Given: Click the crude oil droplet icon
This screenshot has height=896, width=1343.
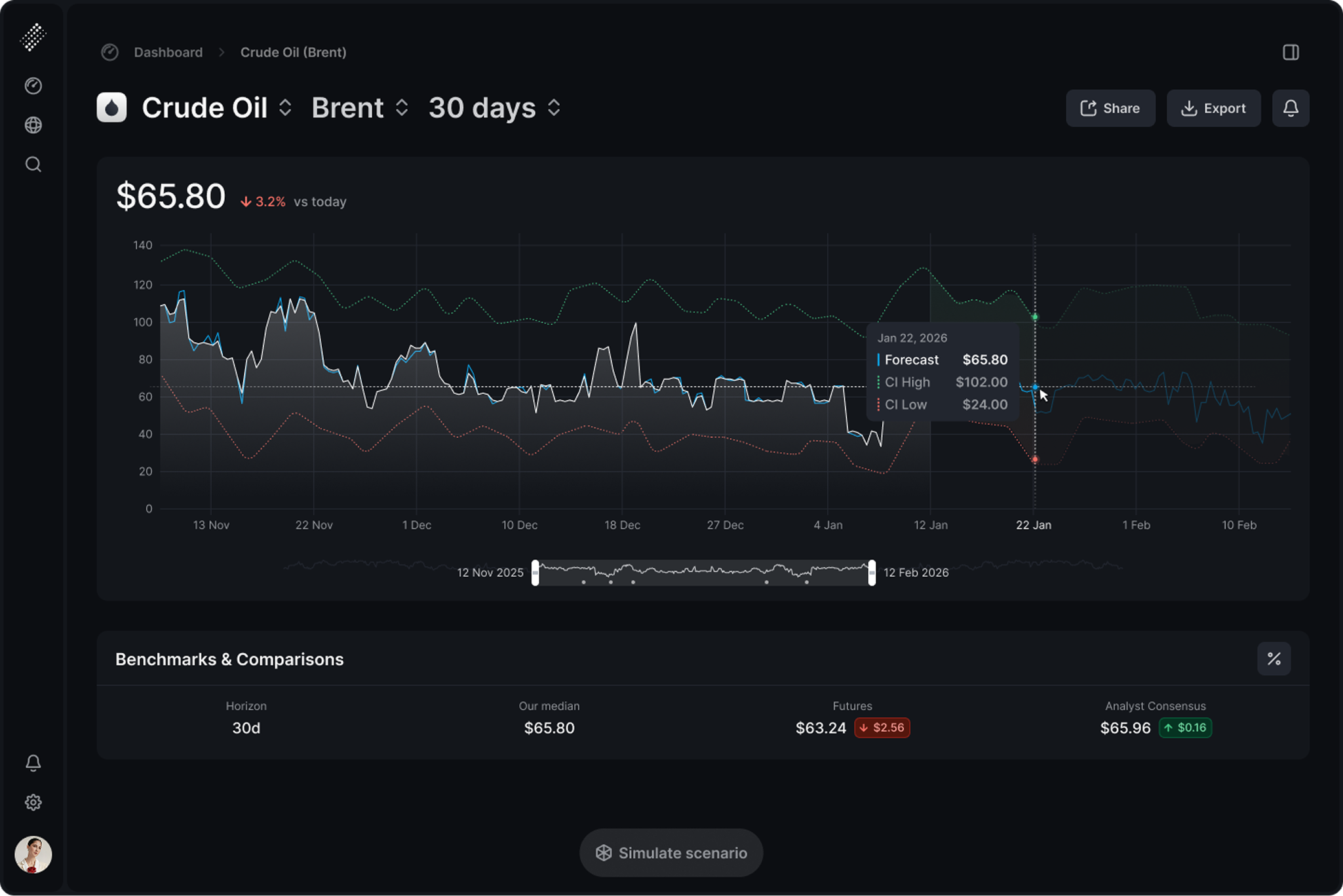Looking at the screenshot, I should coord(111,108).
